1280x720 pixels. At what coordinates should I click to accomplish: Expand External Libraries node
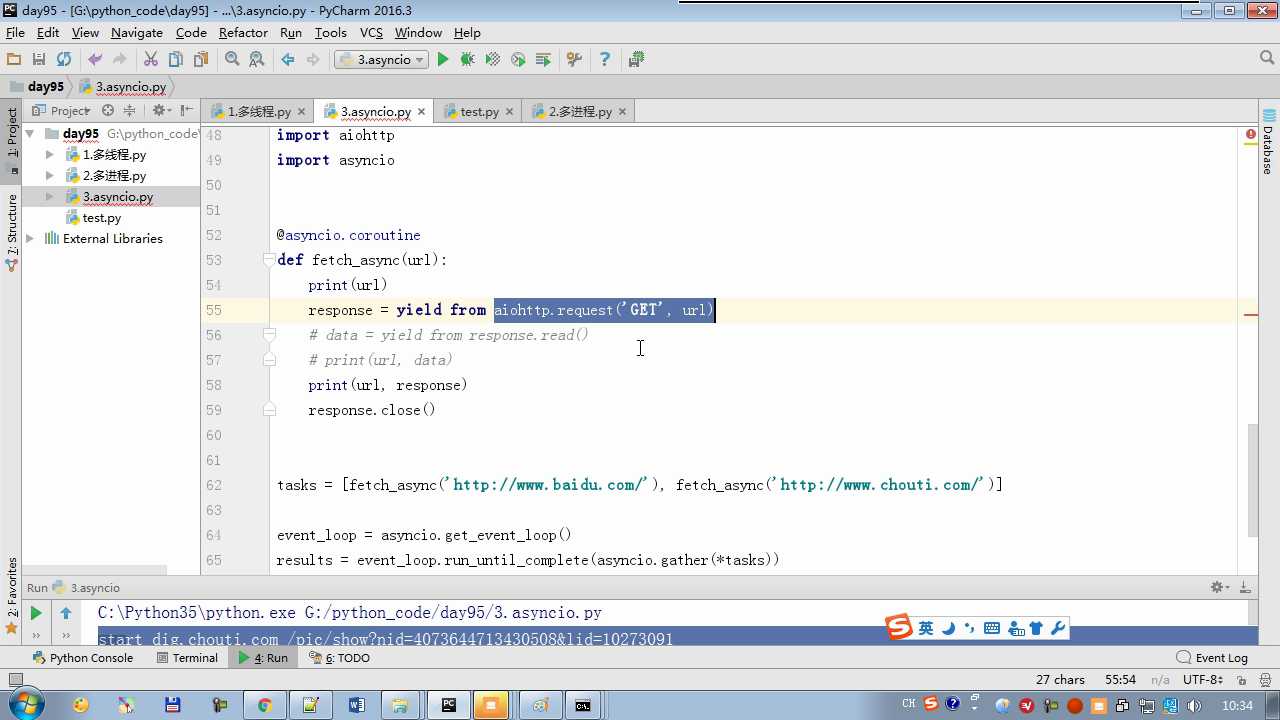(30, 239)
